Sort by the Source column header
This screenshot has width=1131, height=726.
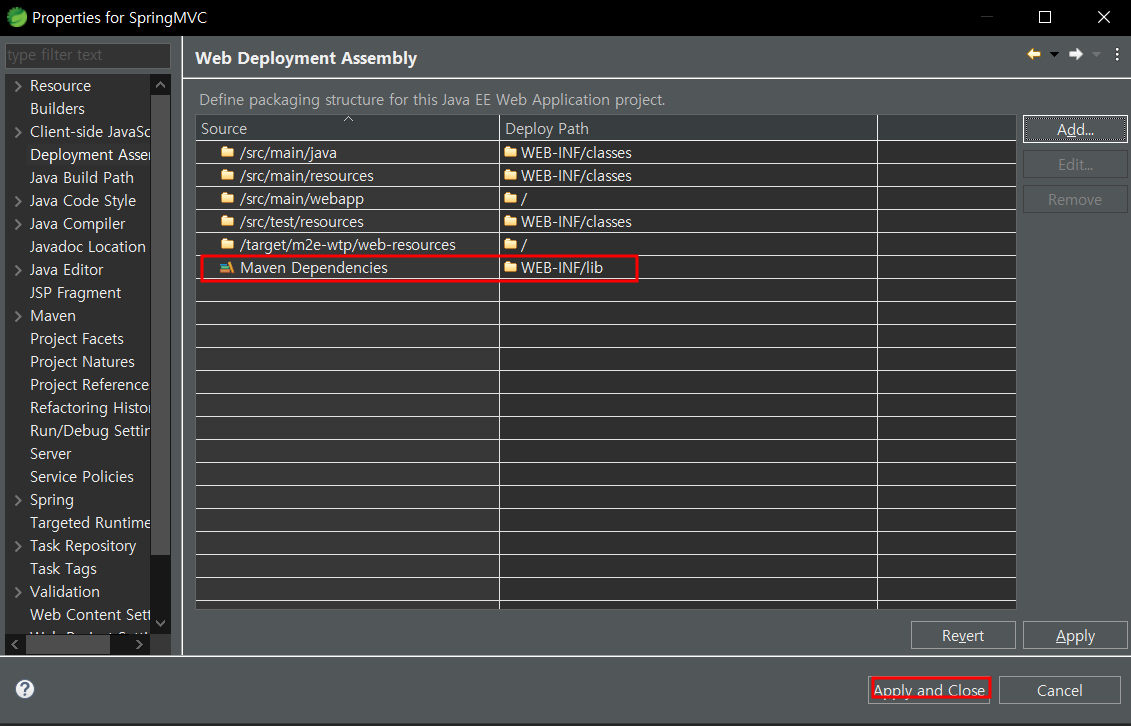click(347, 128)
